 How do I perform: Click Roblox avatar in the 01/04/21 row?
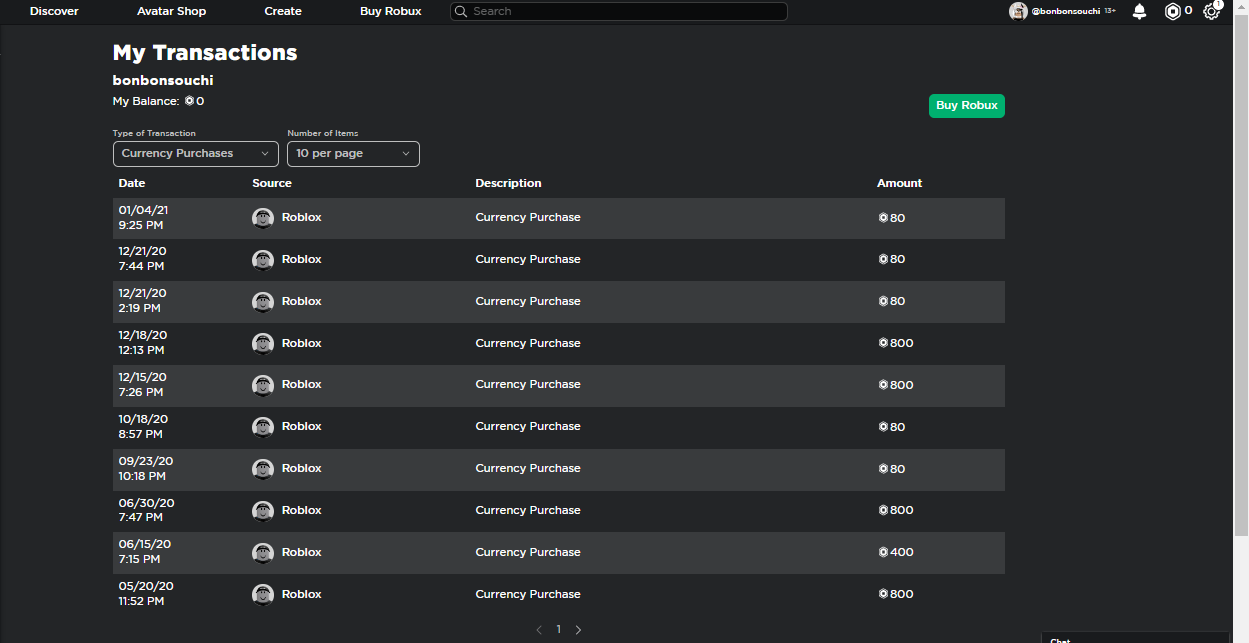click(x=263, y=218)
